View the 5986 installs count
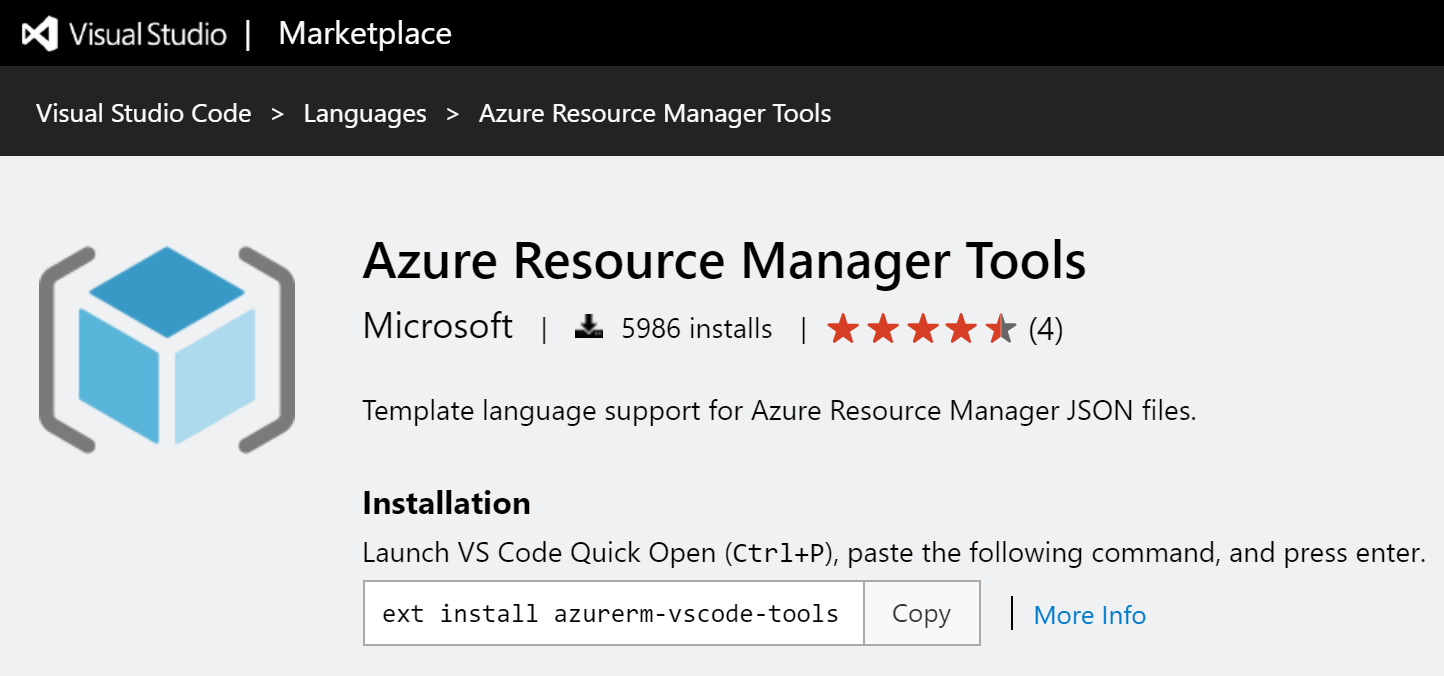 (x=696, y=327)
